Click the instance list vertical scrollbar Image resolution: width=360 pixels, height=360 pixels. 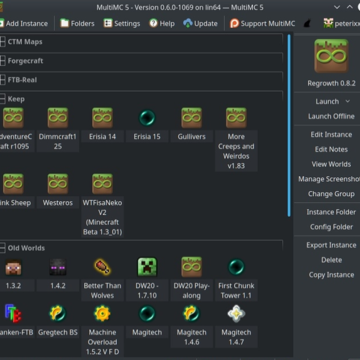click(x=289, y=126)
